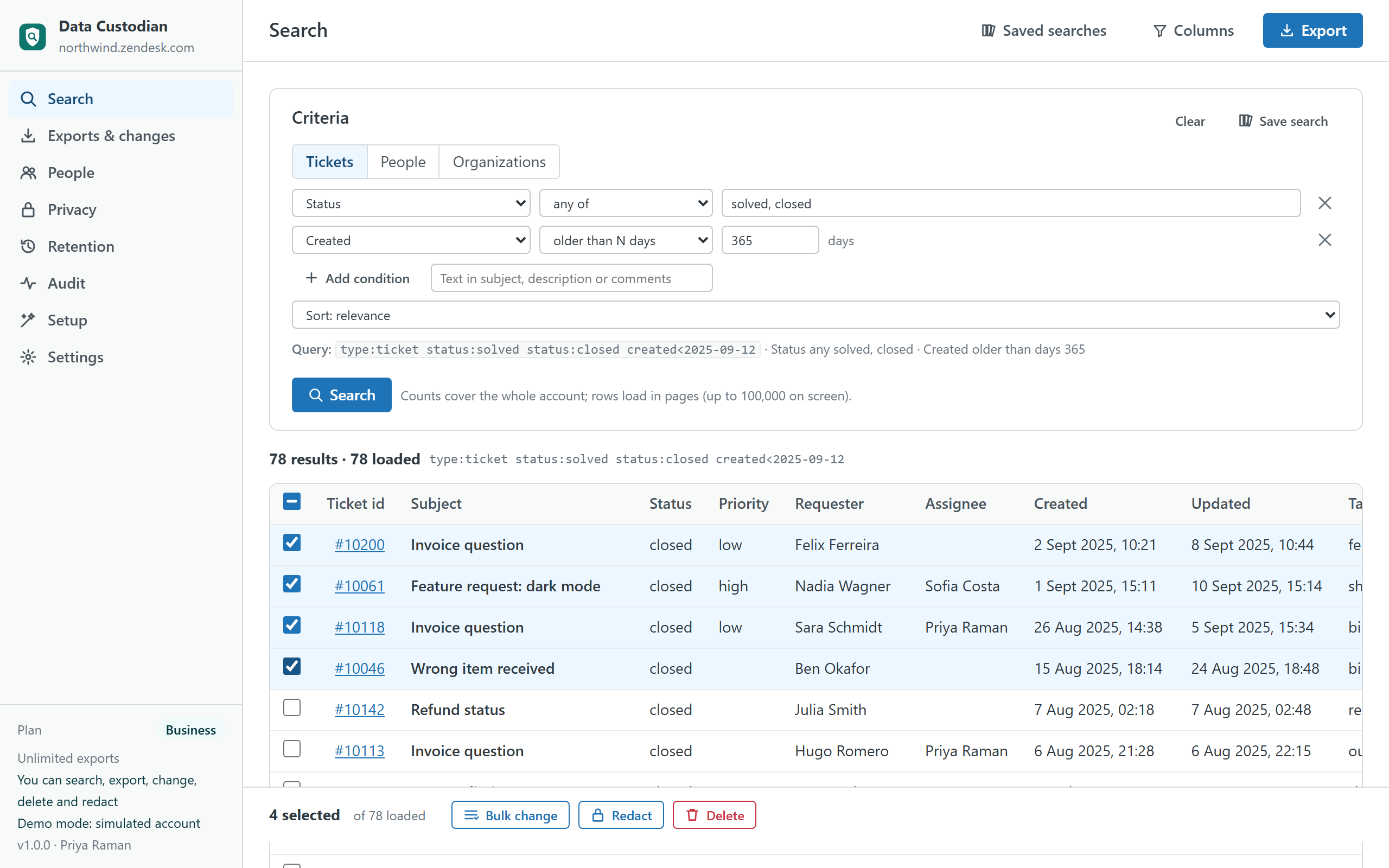Open the Audit page
Viewport: 1389px width, 868px height.
pos(121,283)
